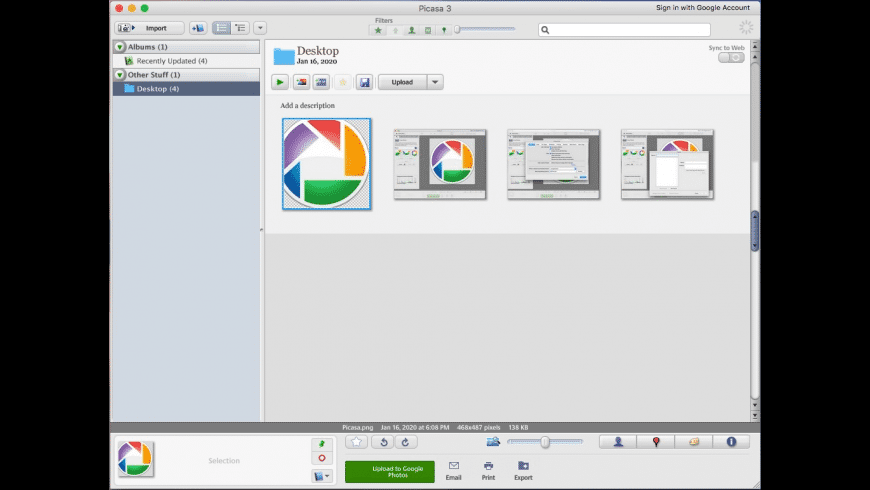
Task: Toggle the starred photos filter
Action: pyautogui.click(x=378, y=30)
